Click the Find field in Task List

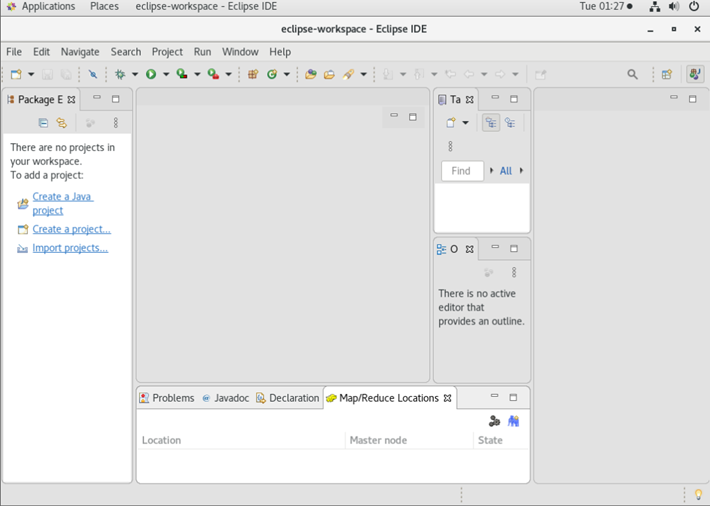(x=463, y=171)
